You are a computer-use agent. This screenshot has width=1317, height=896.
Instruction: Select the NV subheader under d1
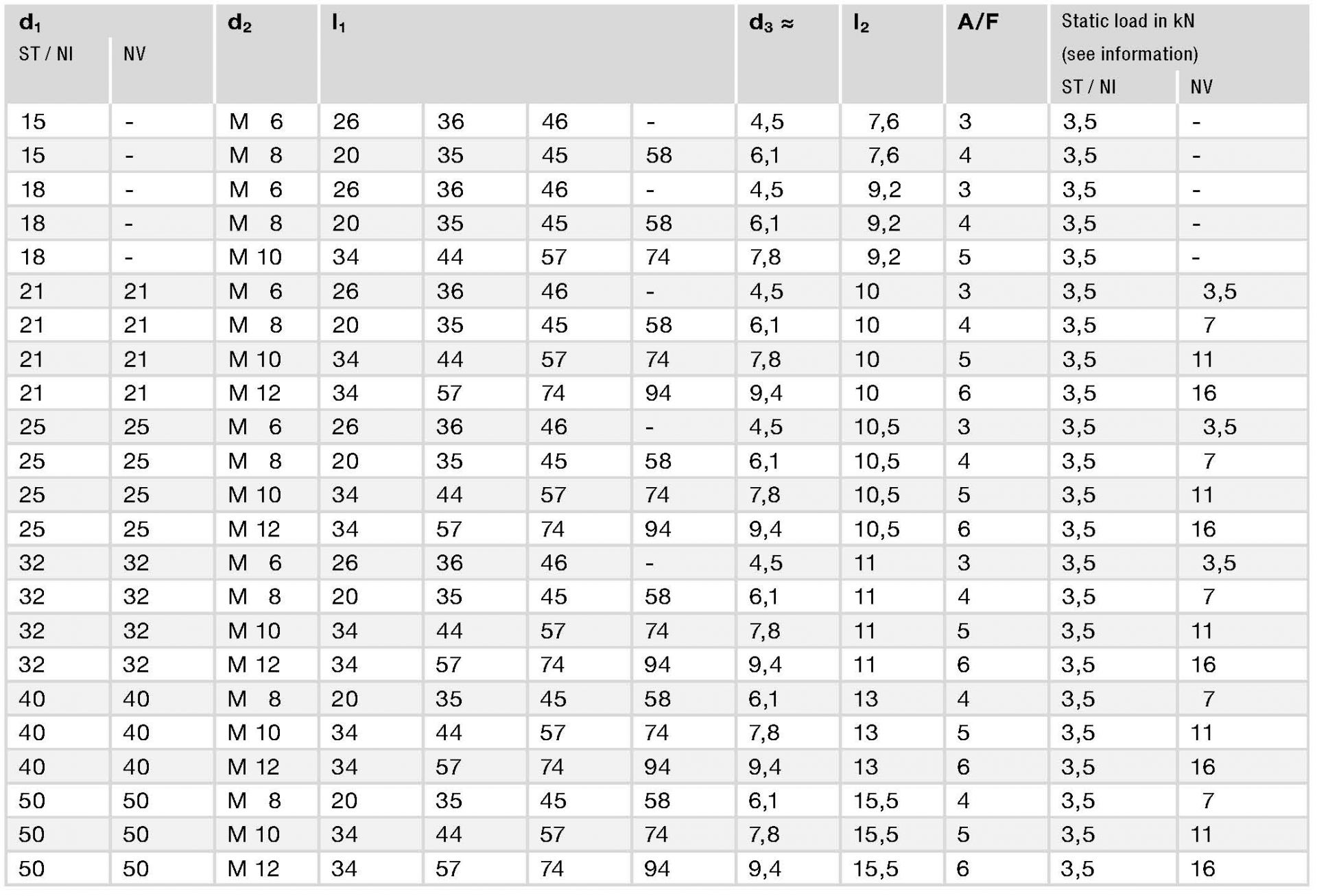pos(134,54)
